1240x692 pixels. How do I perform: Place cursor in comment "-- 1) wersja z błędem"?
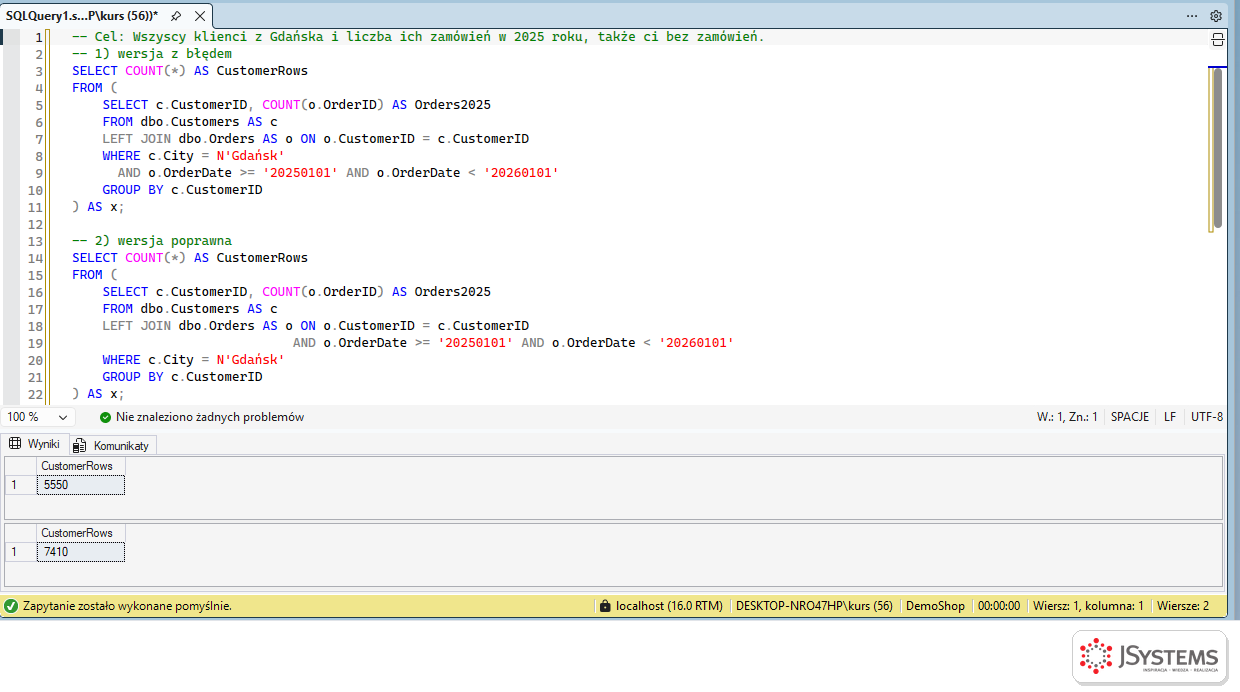point(152,54)
